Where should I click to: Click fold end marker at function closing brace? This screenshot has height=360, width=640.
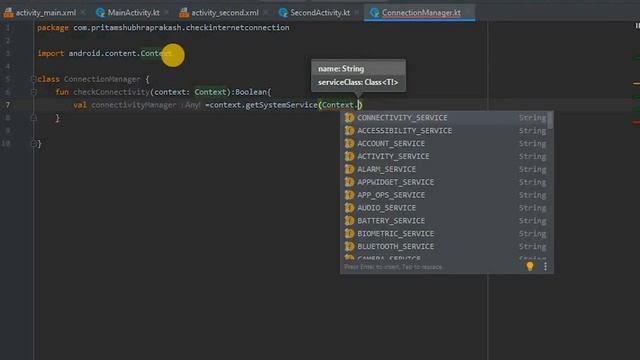click(x=34, y=118)
